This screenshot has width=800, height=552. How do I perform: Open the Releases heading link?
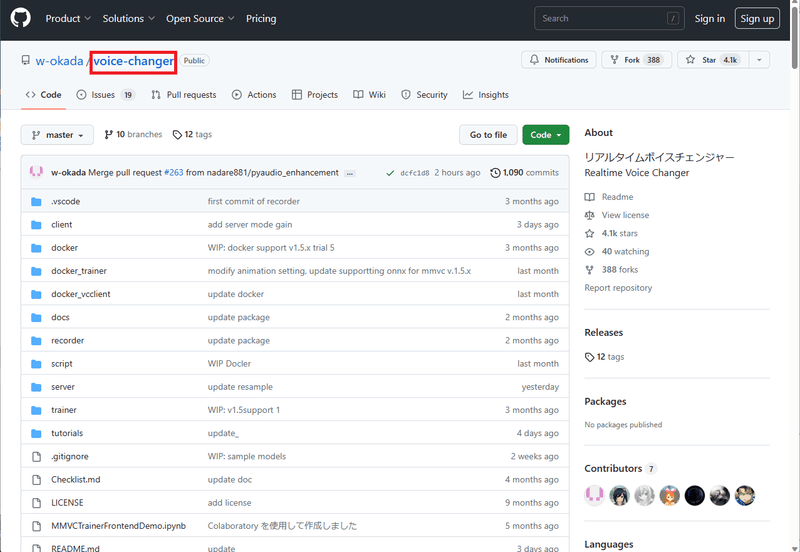[604, 333]
